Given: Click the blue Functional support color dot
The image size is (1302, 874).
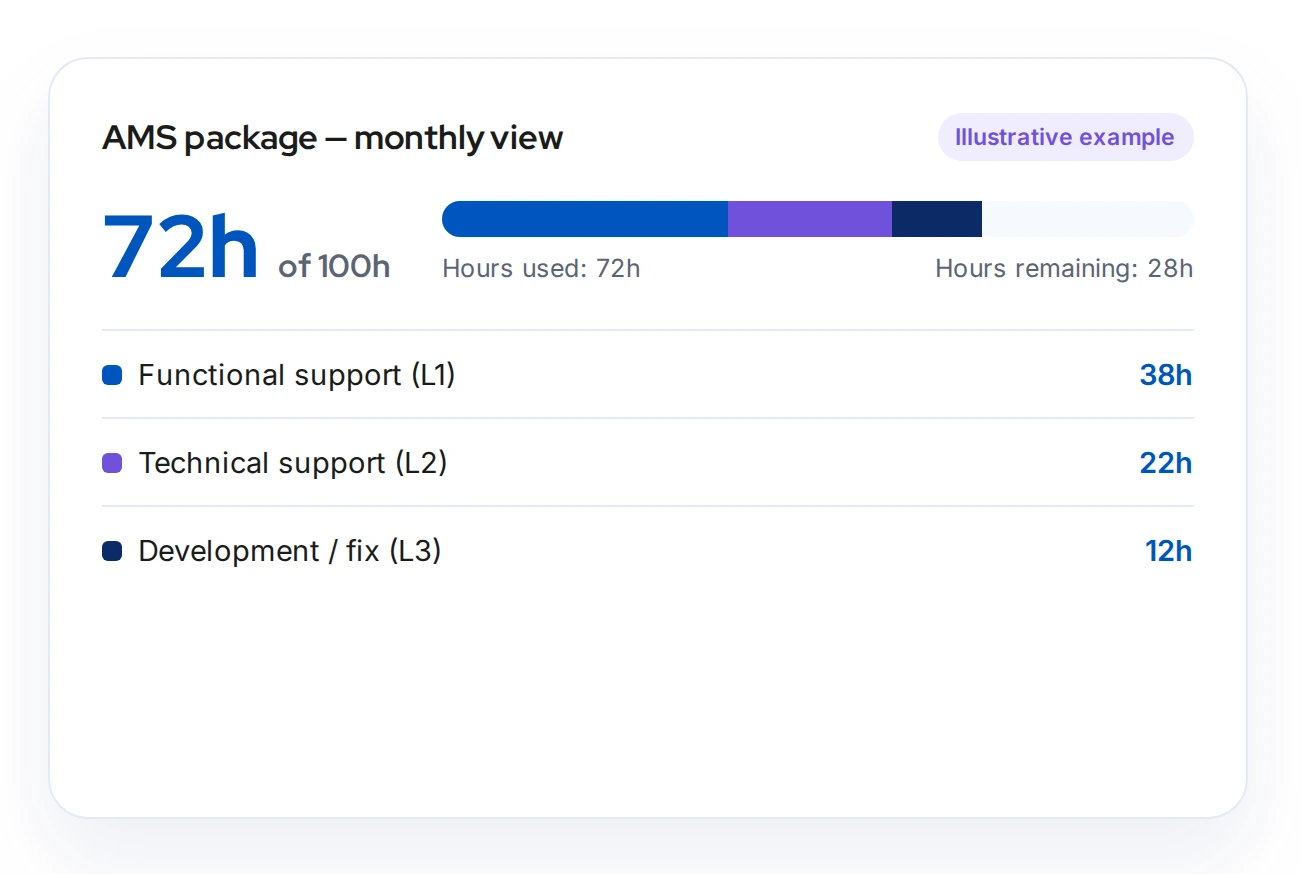Looking at the screenshot, I should pos(112,375).
